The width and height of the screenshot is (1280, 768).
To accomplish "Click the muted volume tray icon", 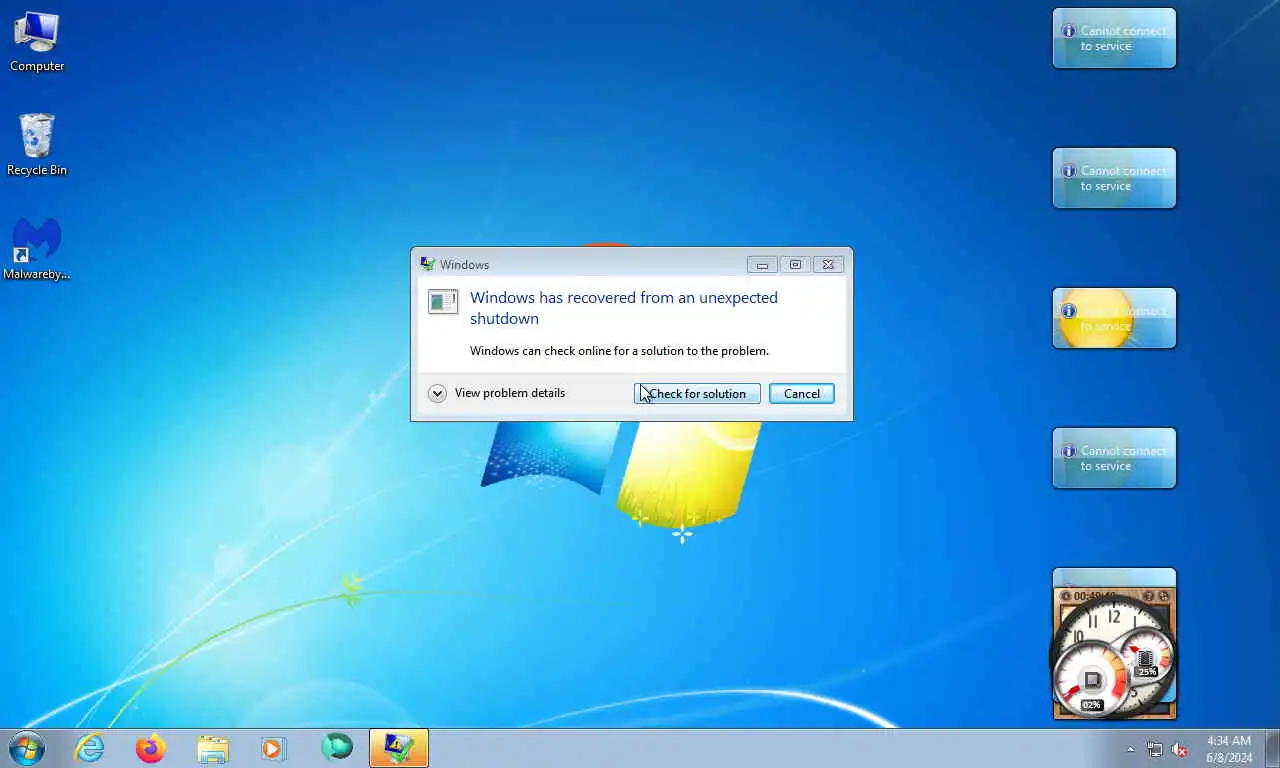I will click(1180, 749).
